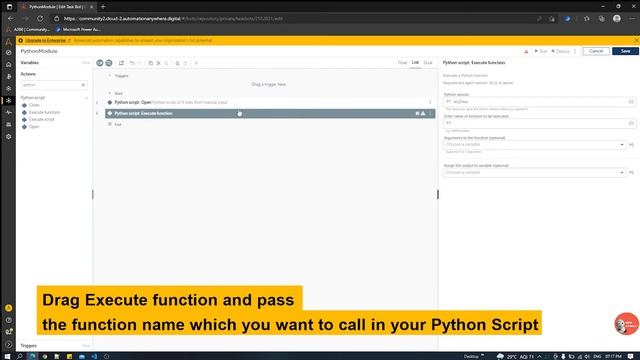Screen dimensions: 640x360
Task: Switch to Flow view tab
Action: point(402,62)
